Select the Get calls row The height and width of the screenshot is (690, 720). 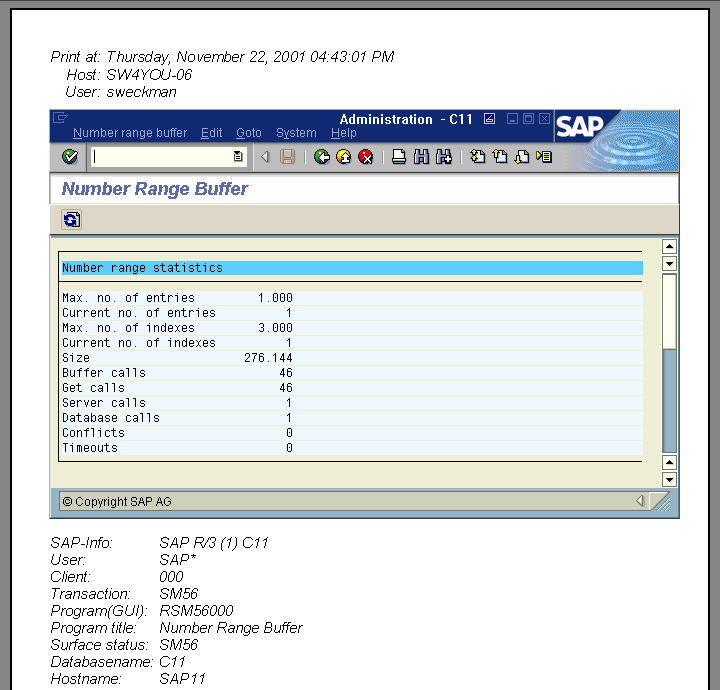point(352,388)
